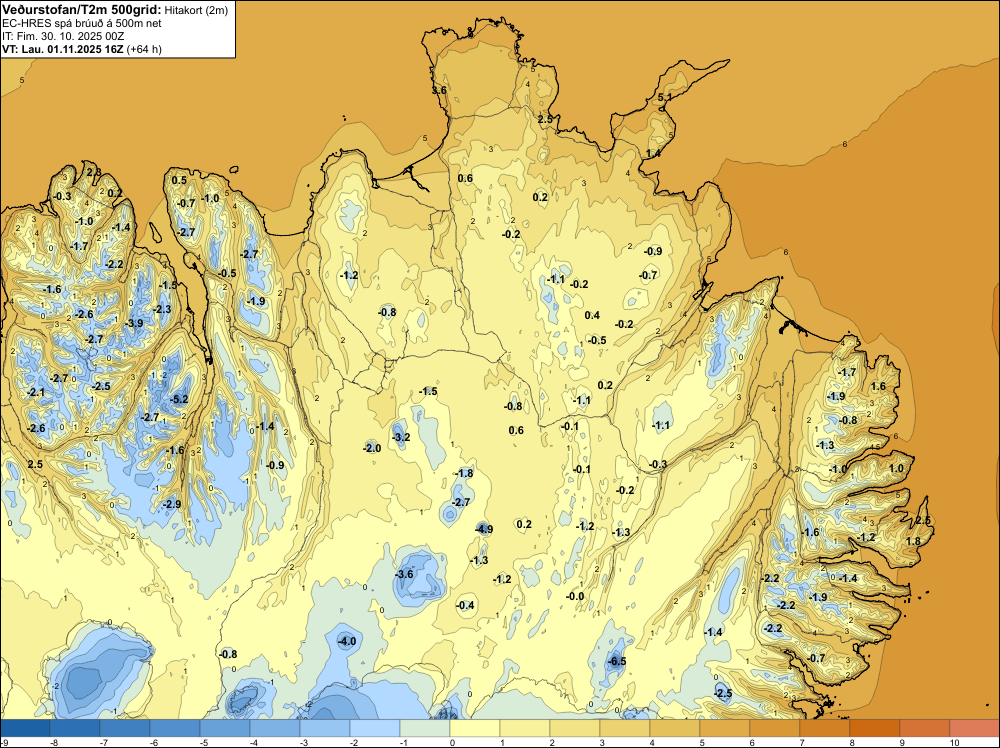Click the light yellow legend swatch between 0 and 1
Screen dimensions: 1000x748
(x=474, y=728)
